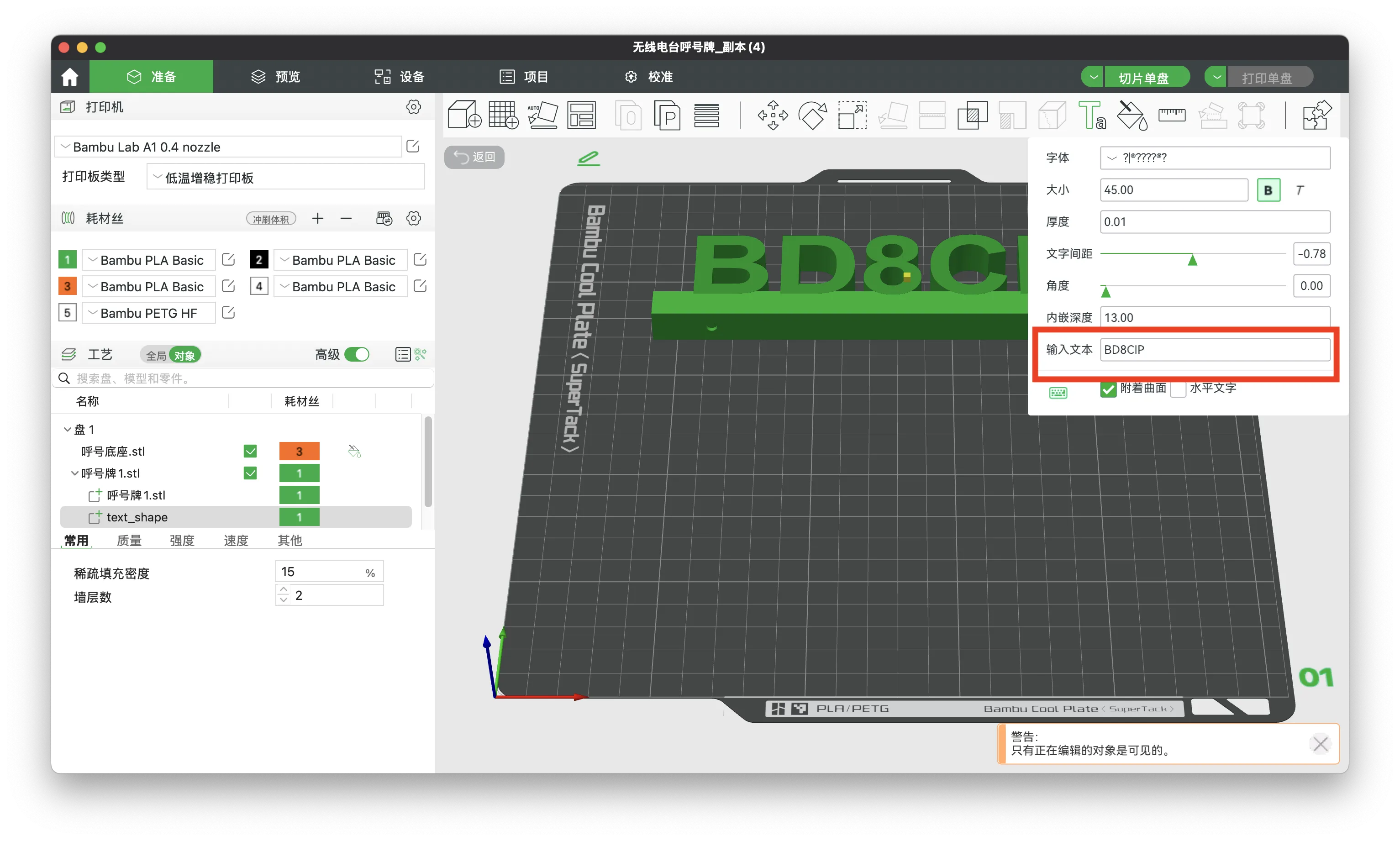Open filament 1 Bambu PLA Basic dropdown
Image resolution: width=1400 pixels, height=841 pixels.
149,259
